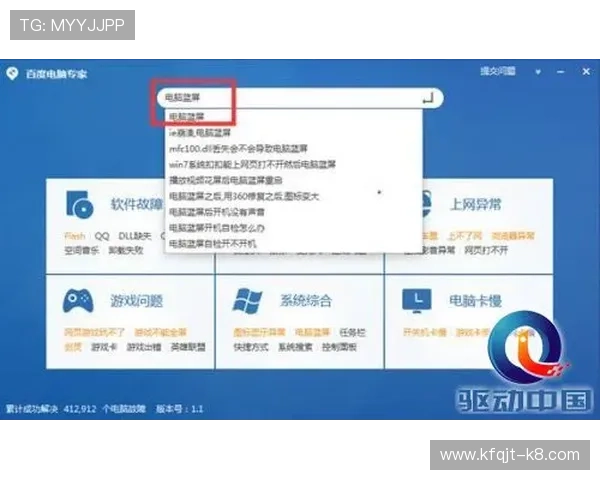Click the 浏览器异常 link

point(513,236)
